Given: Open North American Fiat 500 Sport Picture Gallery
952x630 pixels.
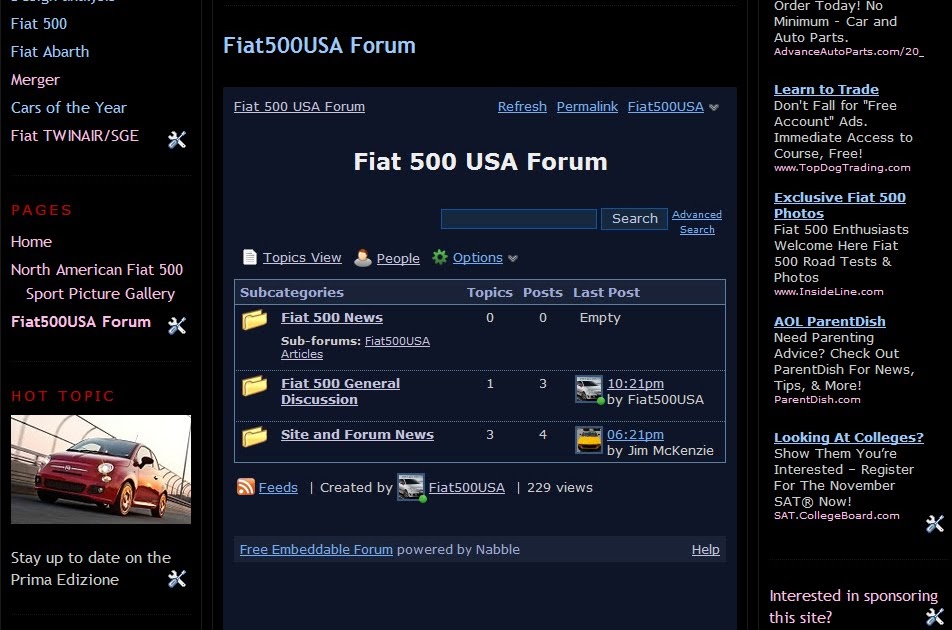Looking at the screenshot, I should [97, 282].
